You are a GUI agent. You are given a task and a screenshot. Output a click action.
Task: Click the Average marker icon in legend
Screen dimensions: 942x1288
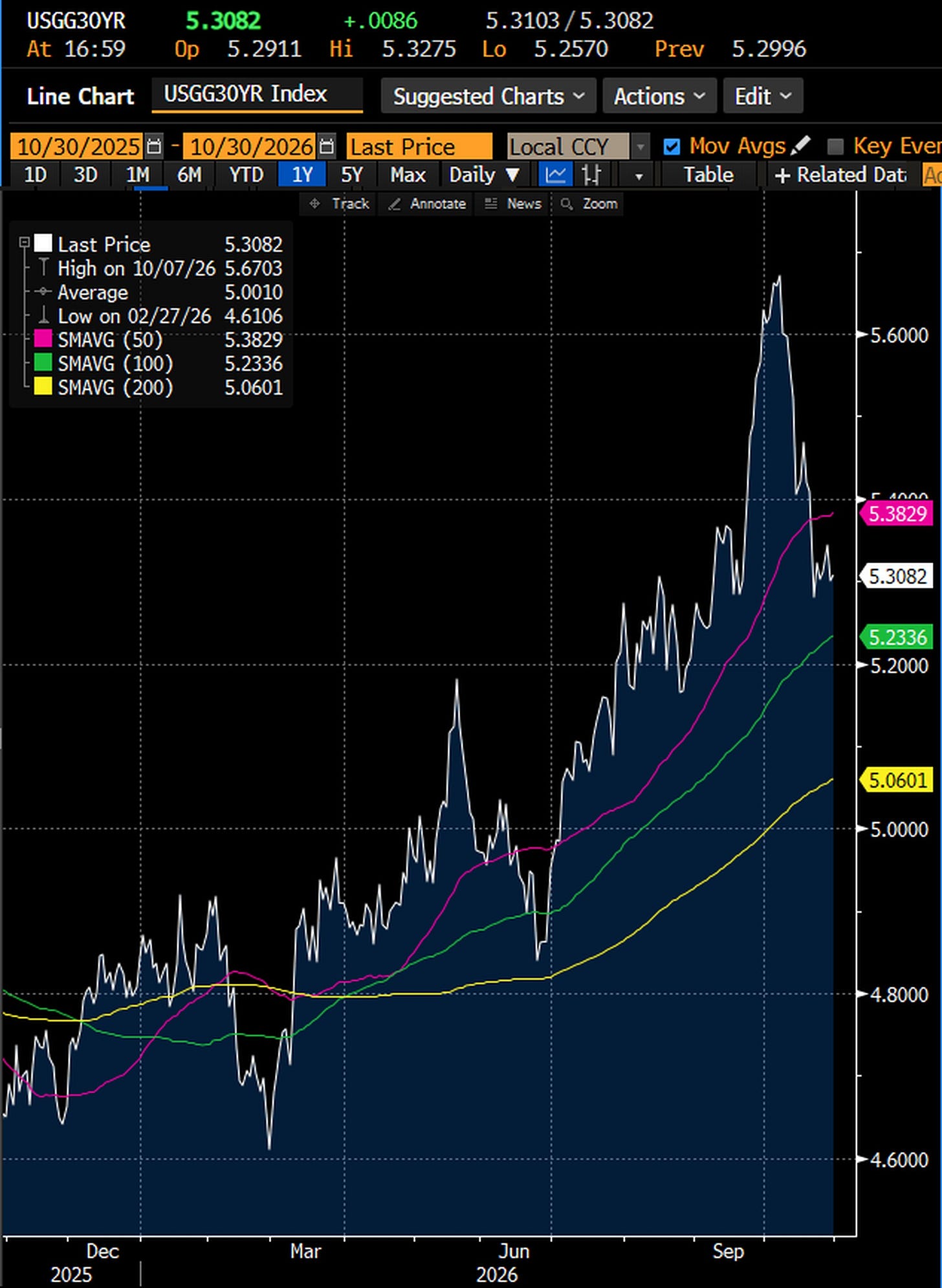(43, 292)
